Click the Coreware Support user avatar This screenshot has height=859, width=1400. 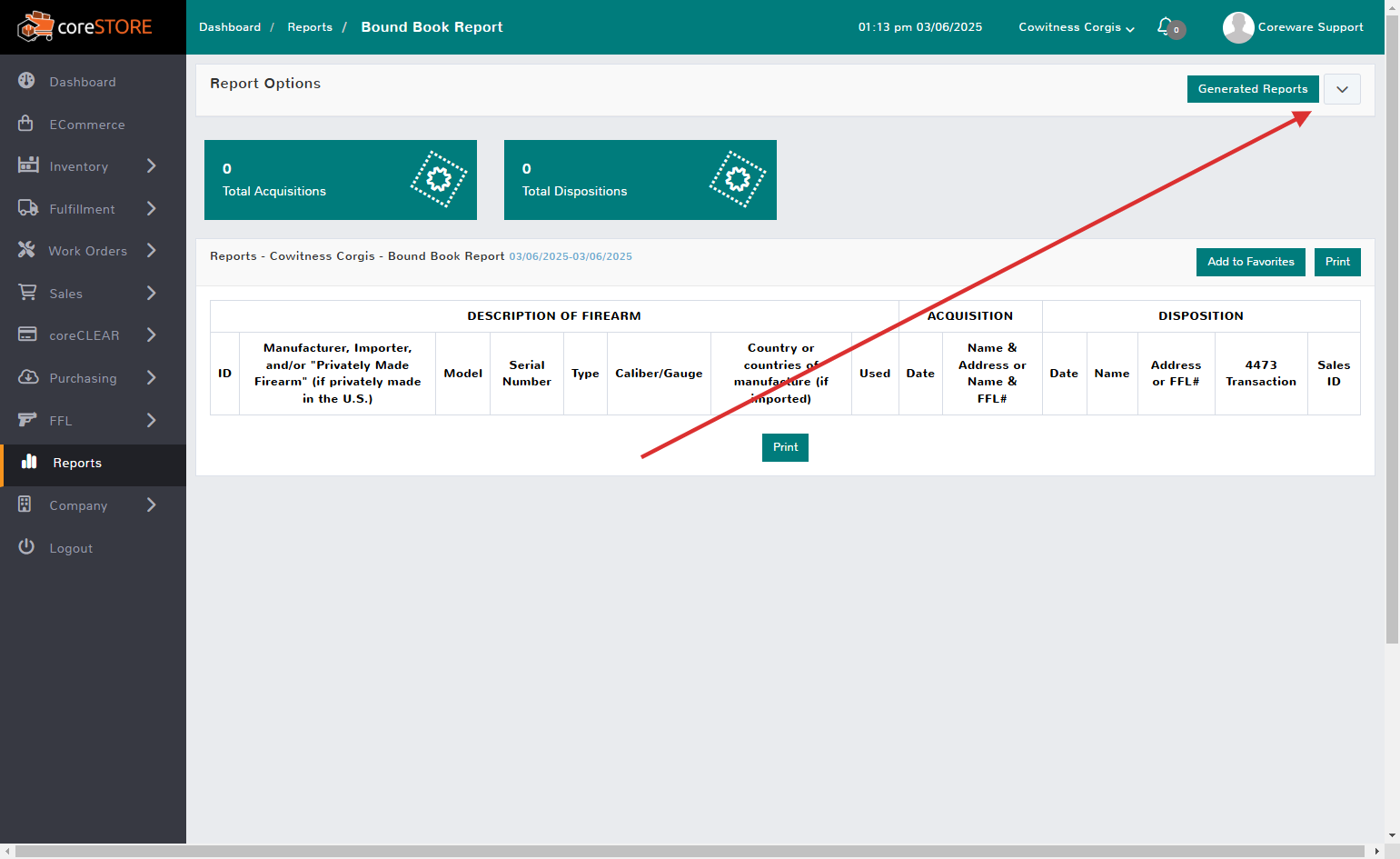coord(1238,27)
